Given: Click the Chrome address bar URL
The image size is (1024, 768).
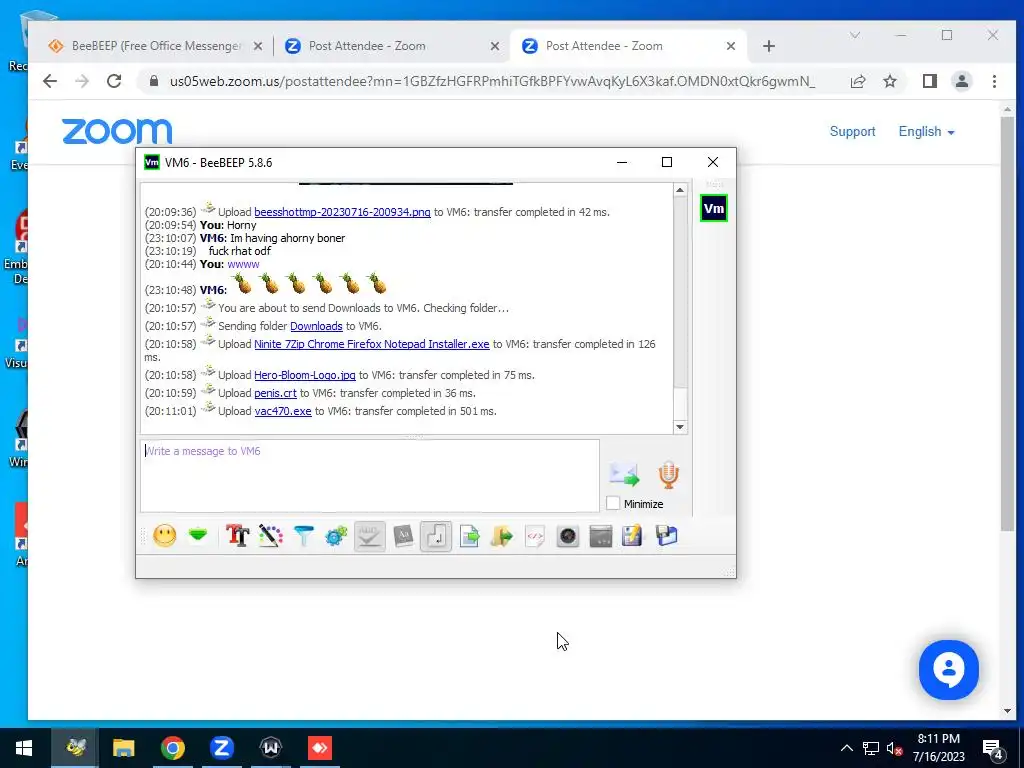Looking at the screenshot, I should (492, 81).
